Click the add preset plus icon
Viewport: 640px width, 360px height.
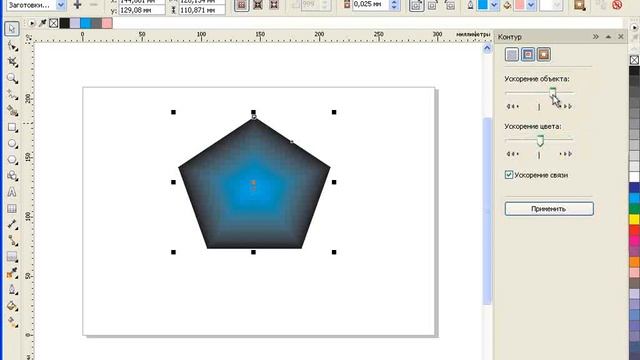click(77, 5)
